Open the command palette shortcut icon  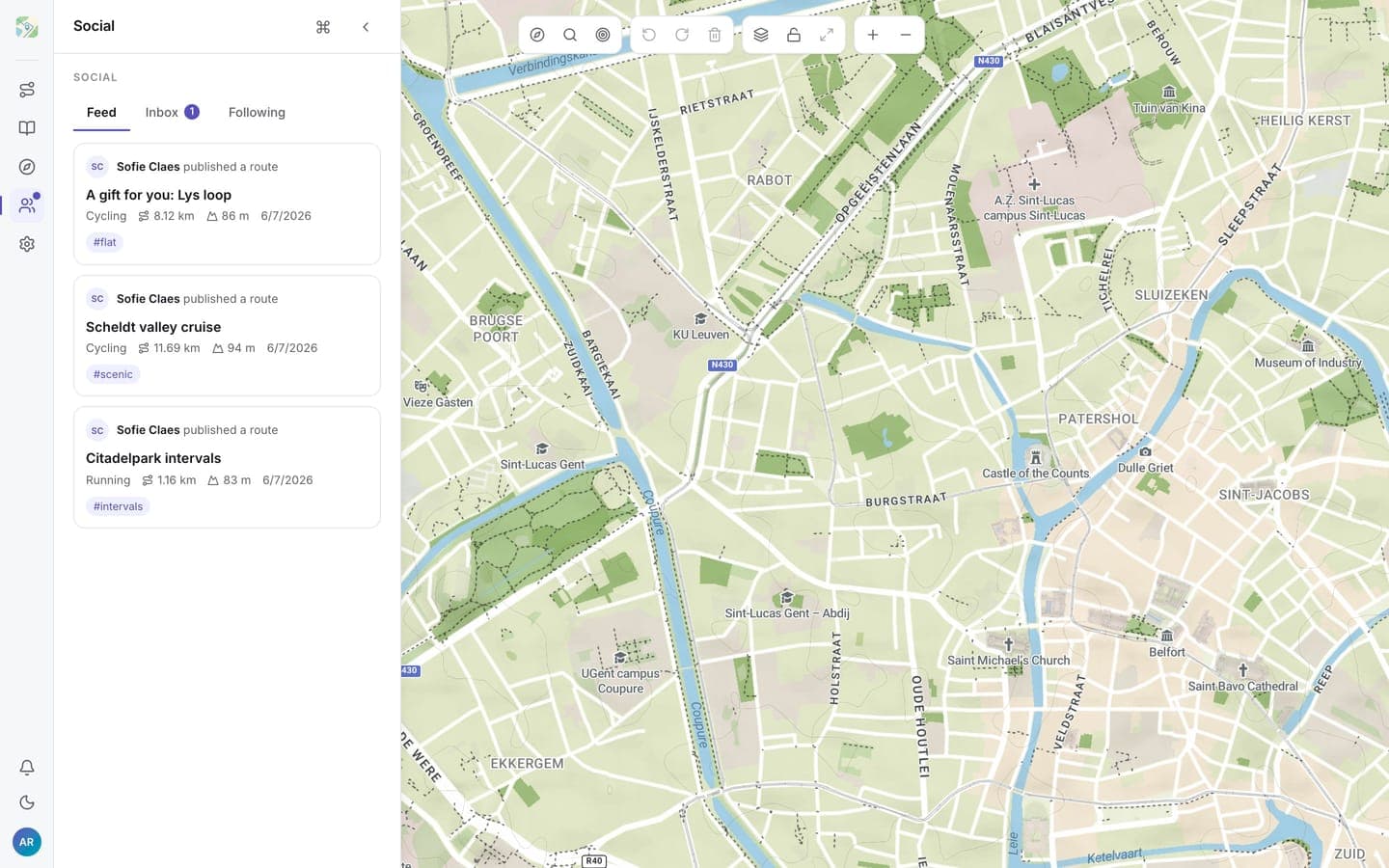coord(323,27)
